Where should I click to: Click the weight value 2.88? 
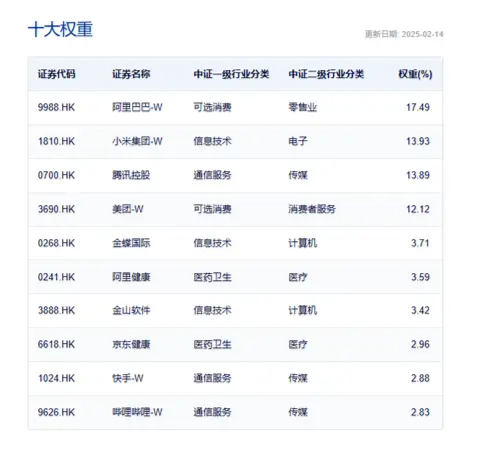420,378
